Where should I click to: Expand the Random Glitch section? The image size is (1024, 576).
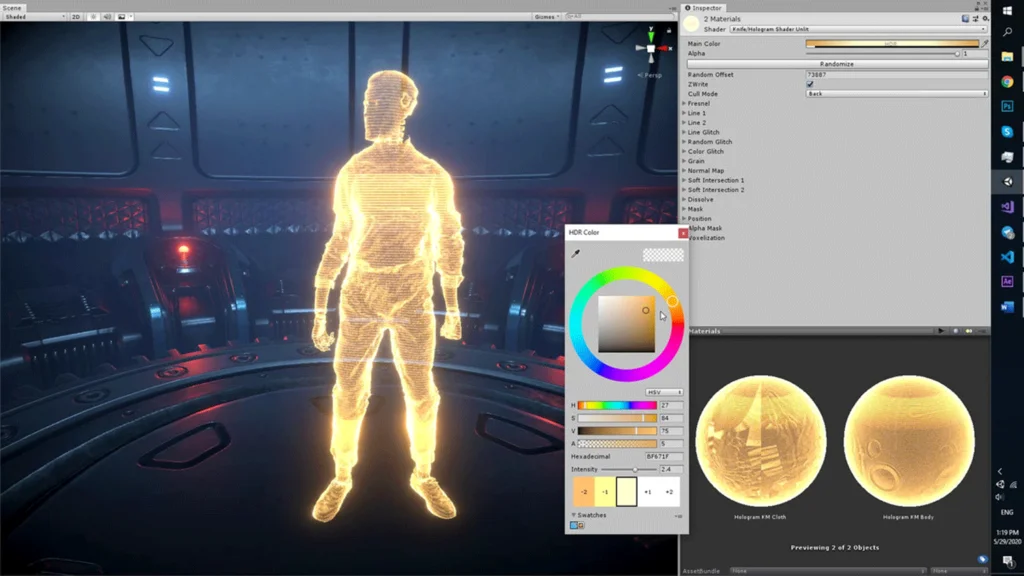(708, 142)
